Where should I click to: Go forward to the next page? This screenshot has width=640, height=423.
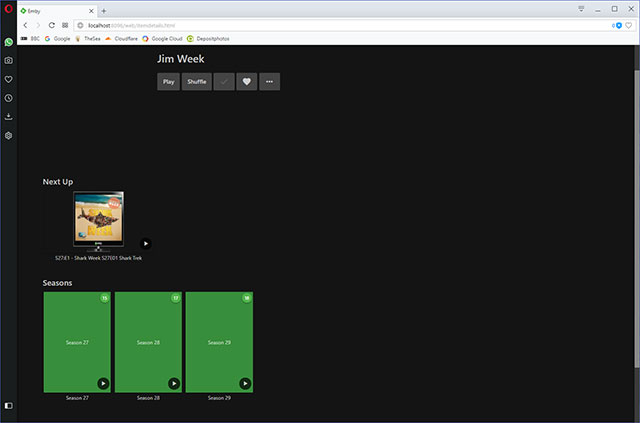click(38, 25)
